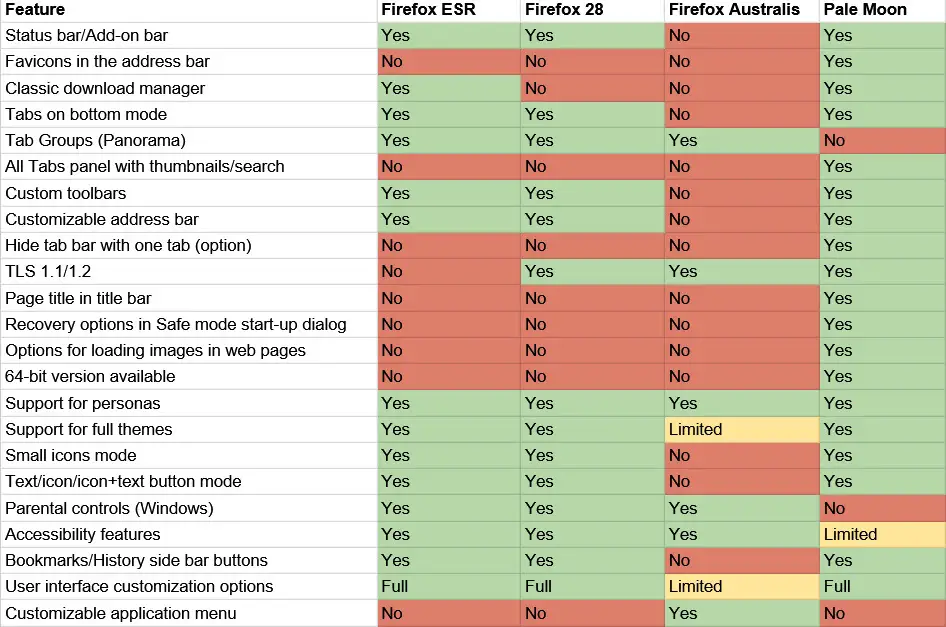Select the Firefox ESR column header

(426, 10)
